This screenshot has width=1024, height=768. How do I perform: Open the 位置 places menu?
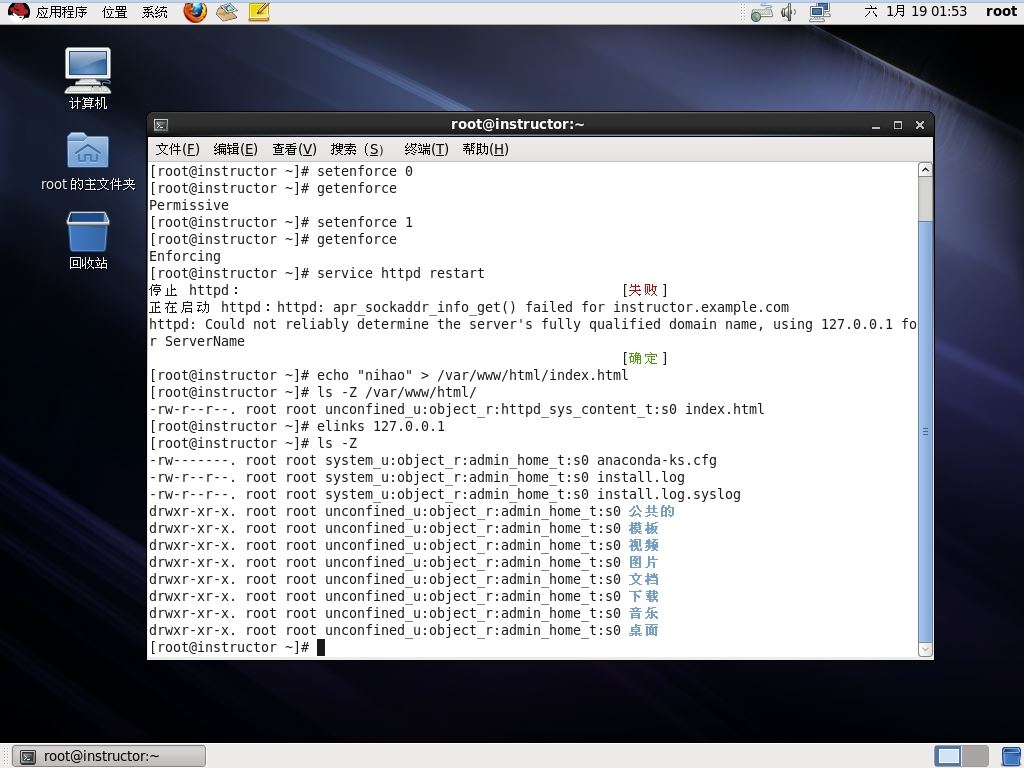coord(114,12)
